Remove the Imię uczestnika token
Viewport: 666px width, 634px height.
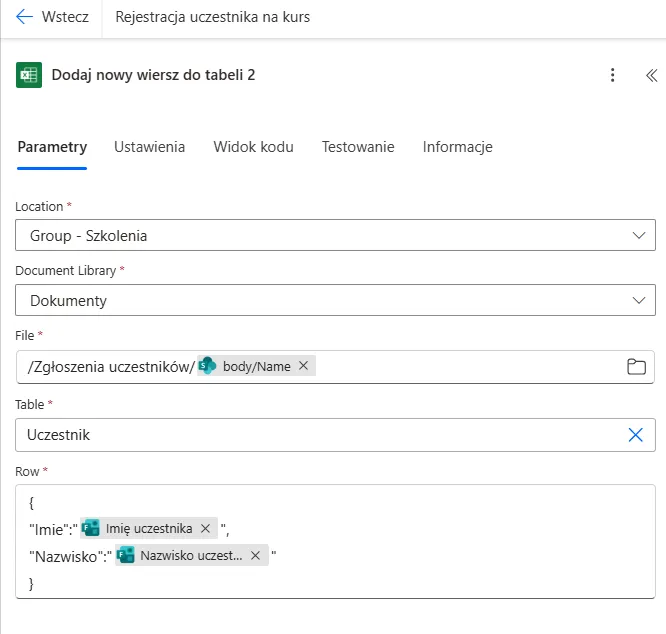(x=205, y=528)
